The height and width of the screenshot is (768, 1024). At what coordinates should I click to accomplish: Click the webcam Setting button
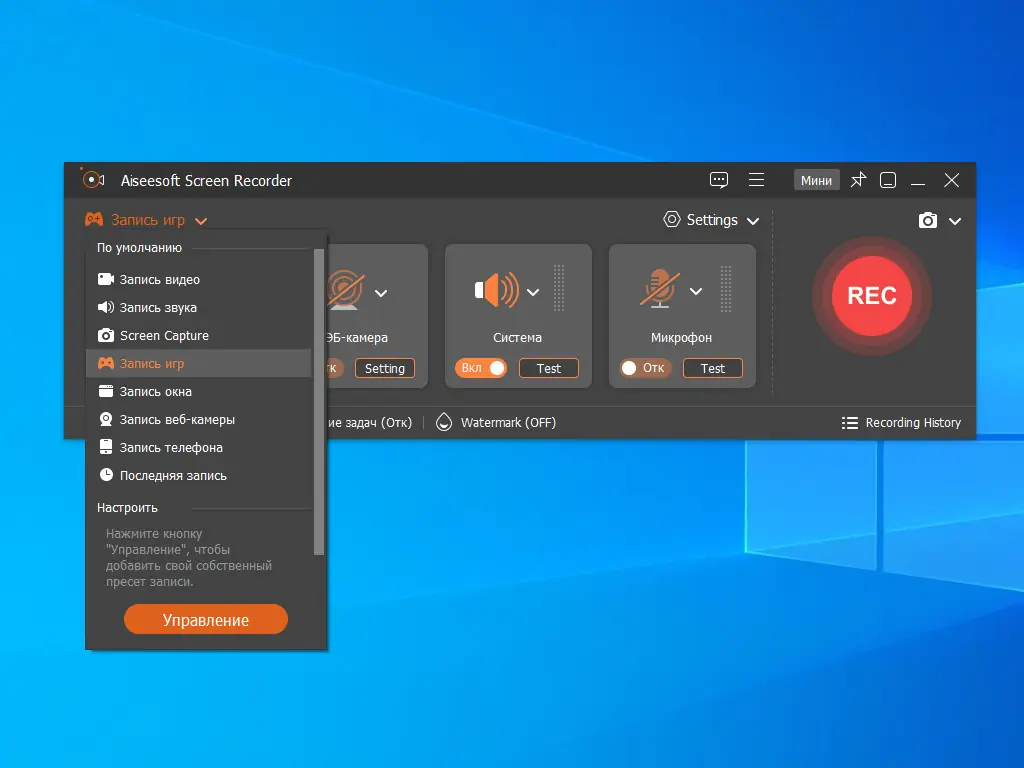click(x=385, y=368)
